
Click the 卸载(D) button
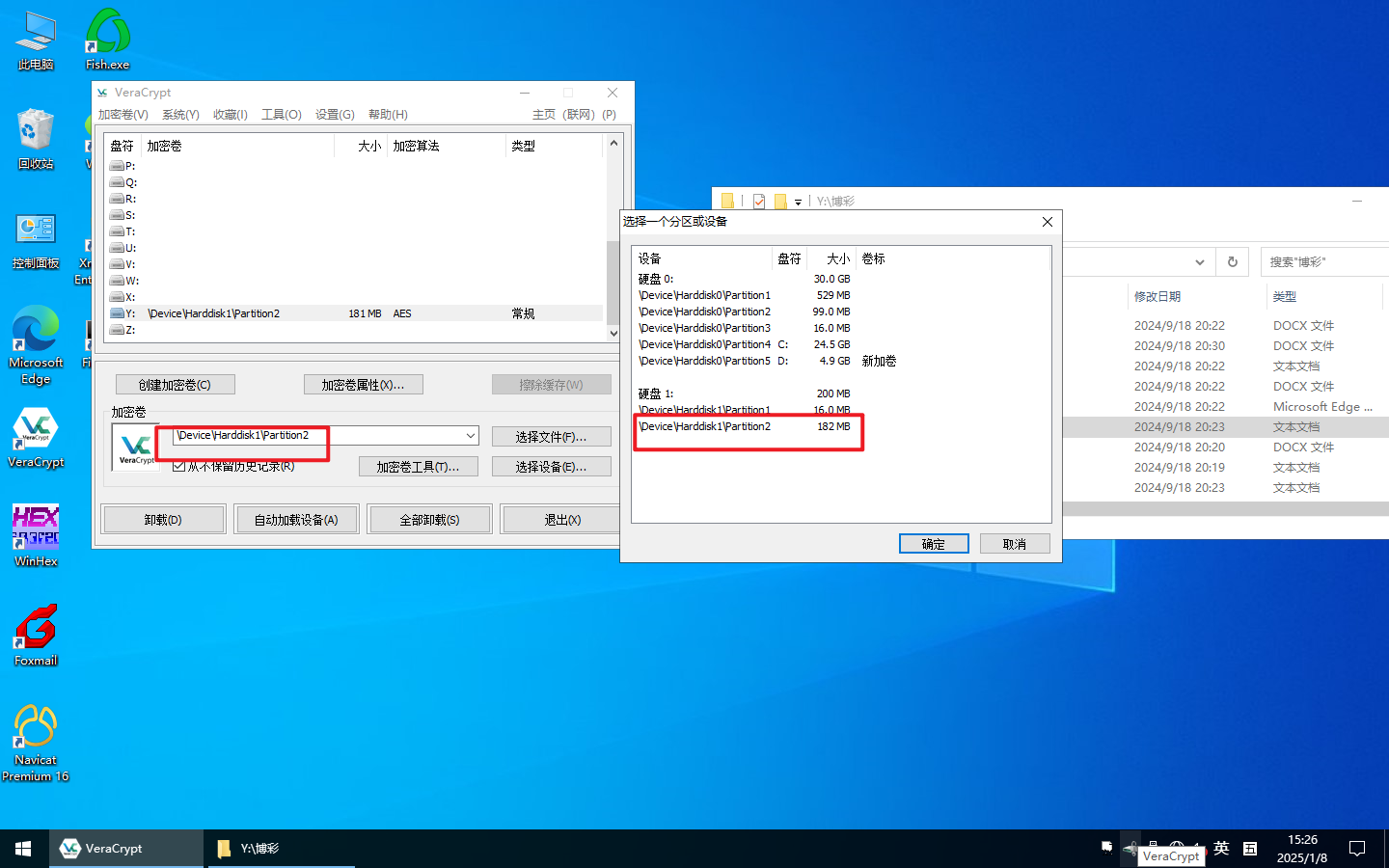pos(163,520)
